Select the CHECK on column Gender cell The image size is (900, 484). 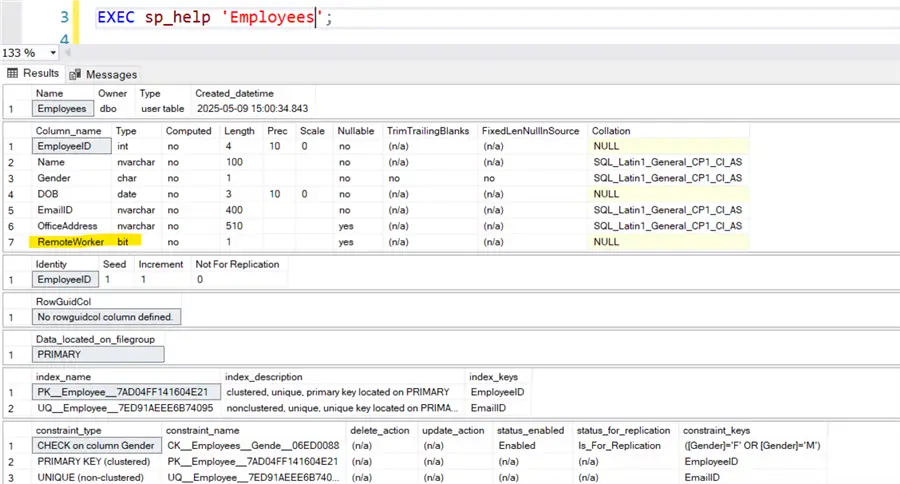click(95, 445)
